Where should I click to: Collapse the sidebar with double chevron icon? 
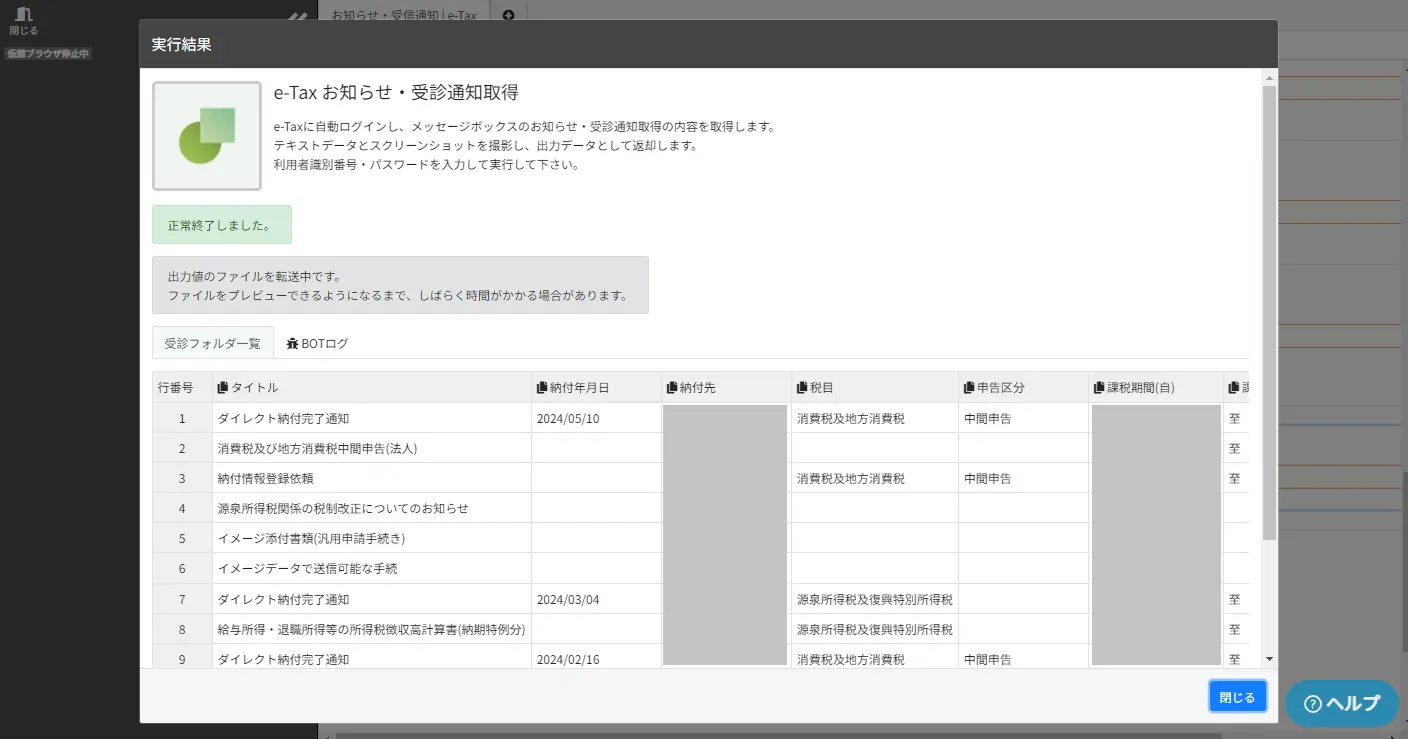point(296,16)
